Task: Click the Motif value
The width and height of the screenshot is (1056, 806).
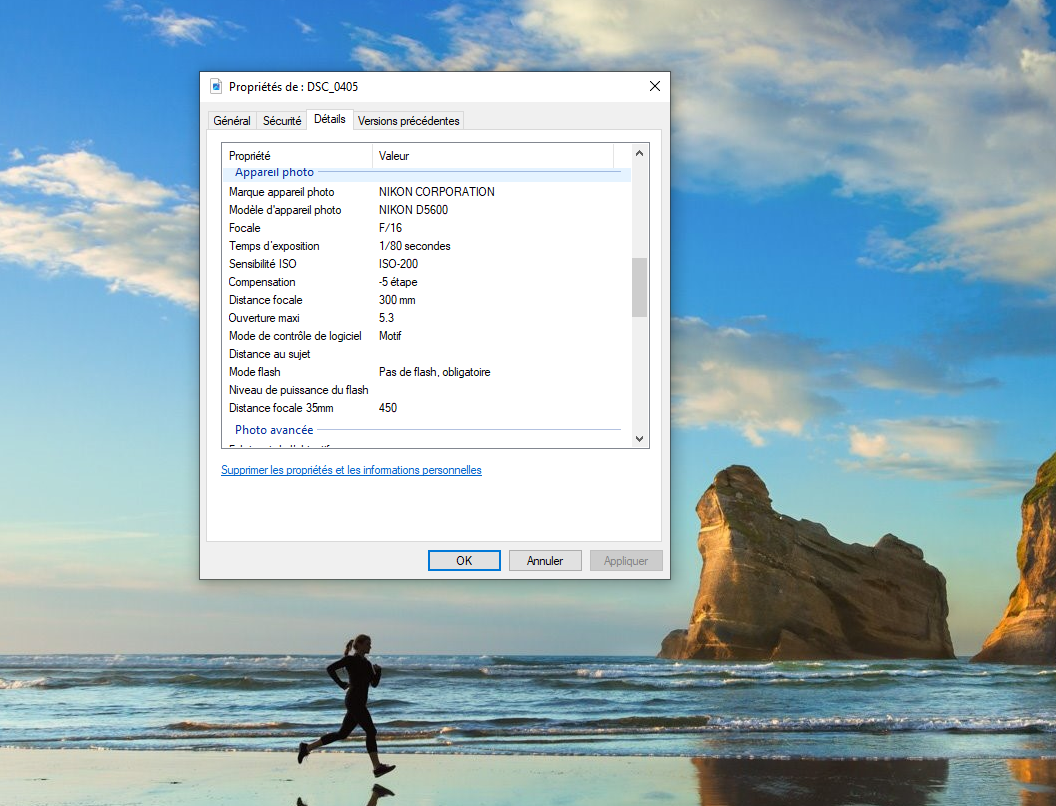Action: tap(390, 336)
